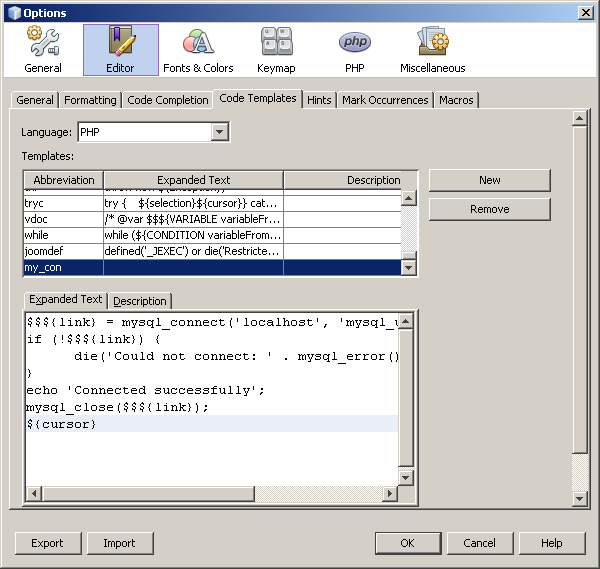Open Fonts & Colors settings
The height and width of the screenshot is (569, 600).
point(198,50)
